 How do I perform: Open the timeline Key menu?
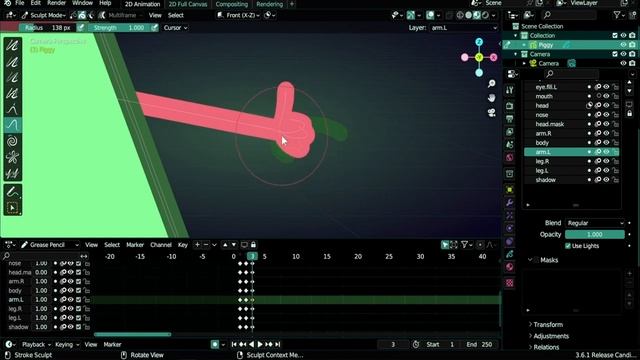182,245
